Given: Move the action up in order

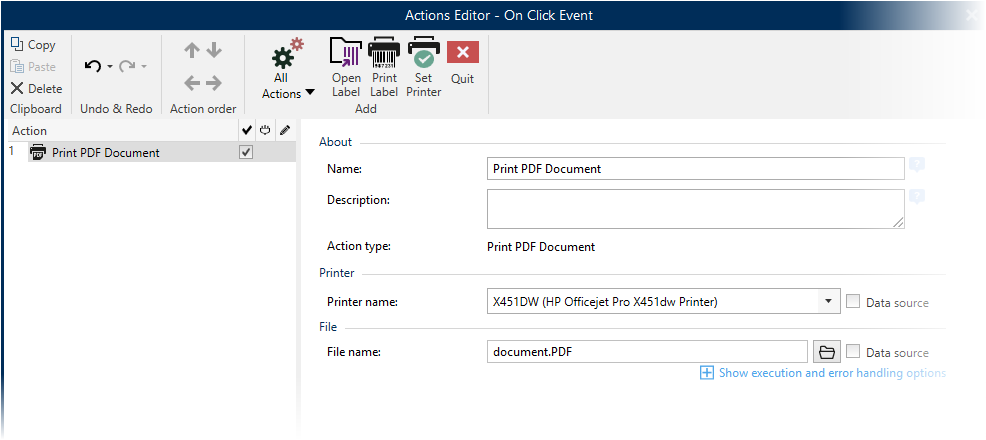Looking at the screenshot, I should (x=192, y=50).
